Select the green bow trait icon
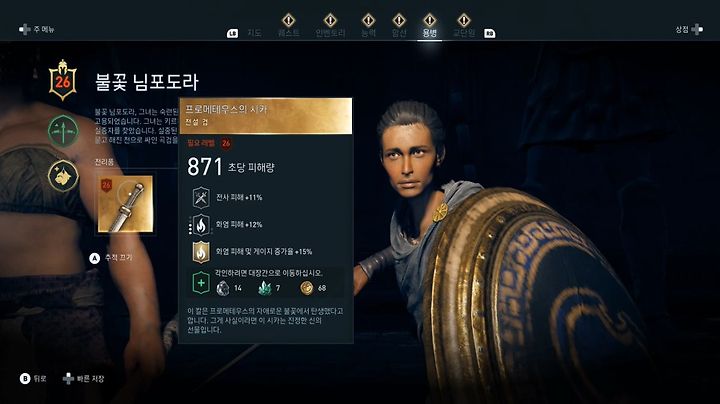The image size is (720, 404). (63, 131)
